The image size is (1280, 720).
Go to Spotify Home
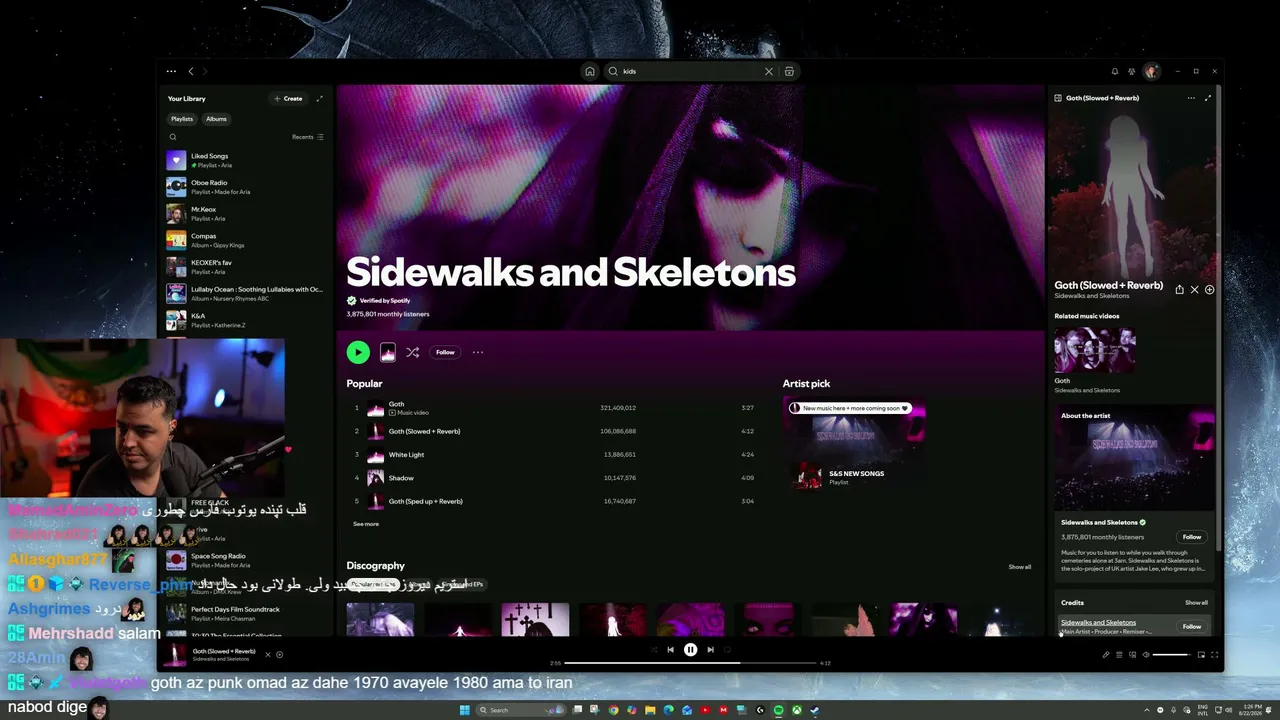coord(590,71)
